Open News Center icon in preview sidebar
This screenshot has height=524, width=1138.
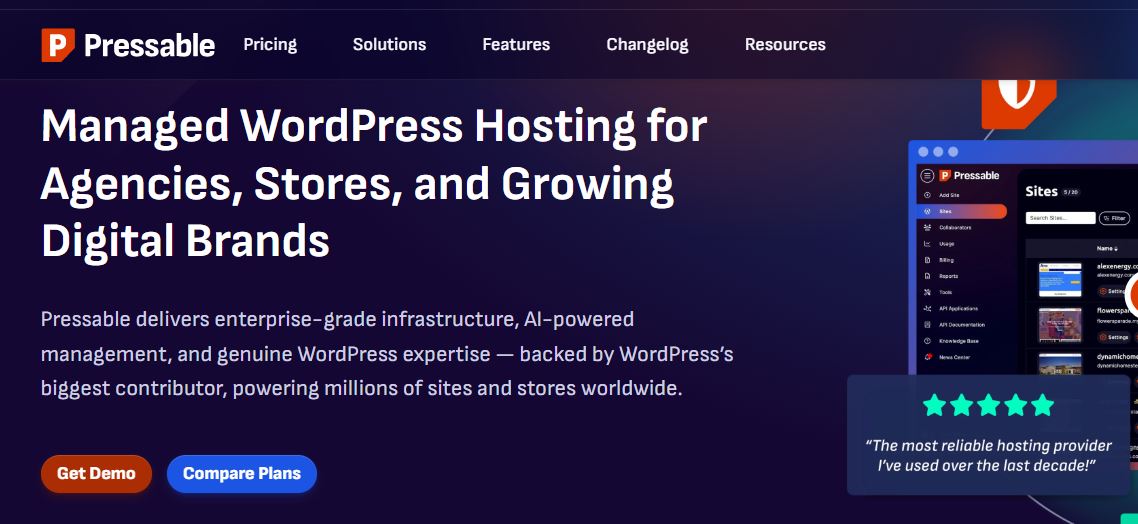[x=928, y=357]
